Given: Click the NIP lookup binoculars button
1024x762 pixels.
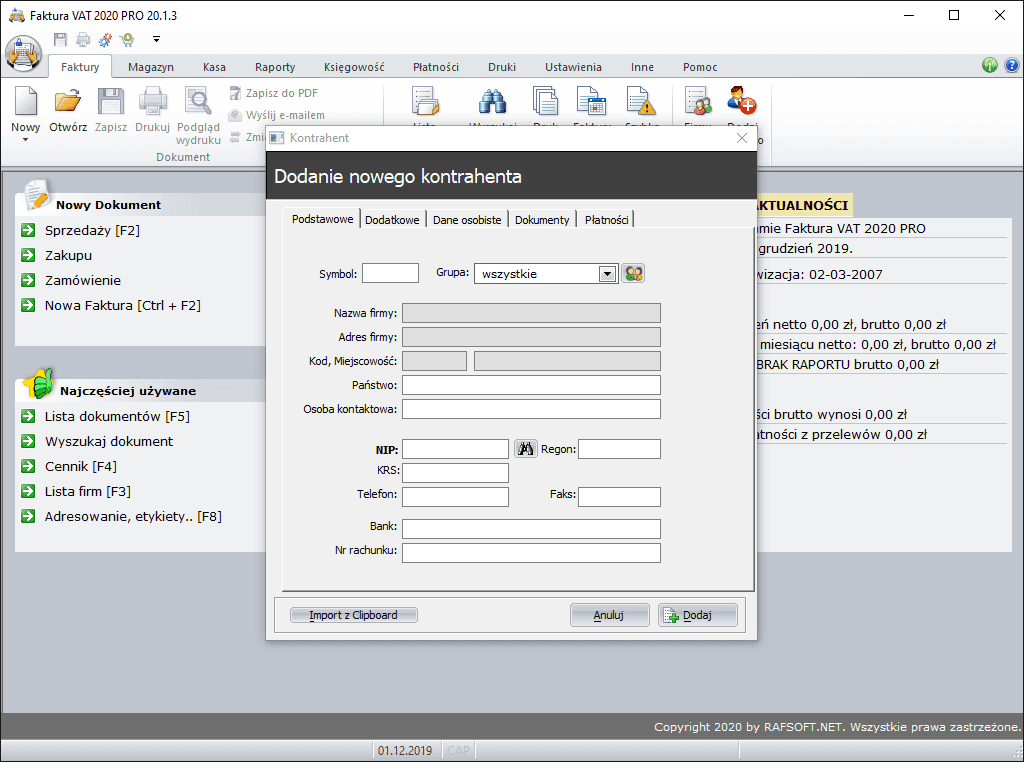Looking at the screenshot, I should pos(526,449).
